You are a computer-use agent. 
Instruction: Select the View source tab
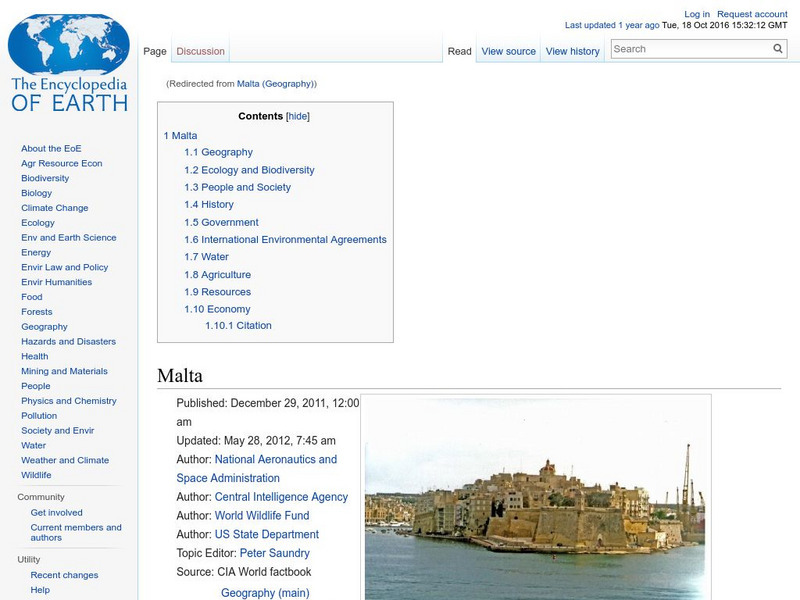[508, 50]
